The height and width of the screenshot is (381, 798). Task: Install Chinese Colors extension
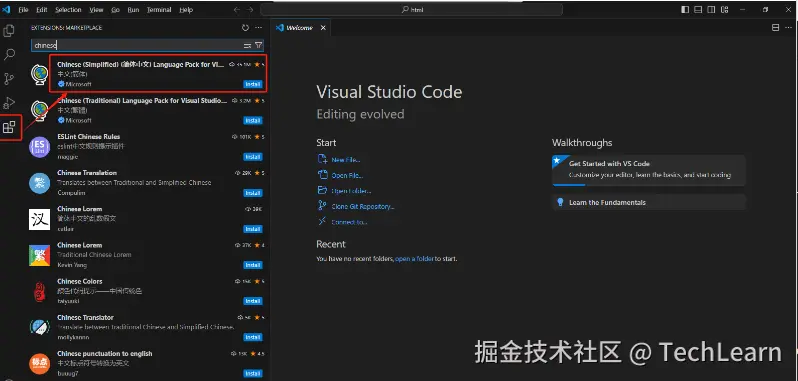coord(252,301)
